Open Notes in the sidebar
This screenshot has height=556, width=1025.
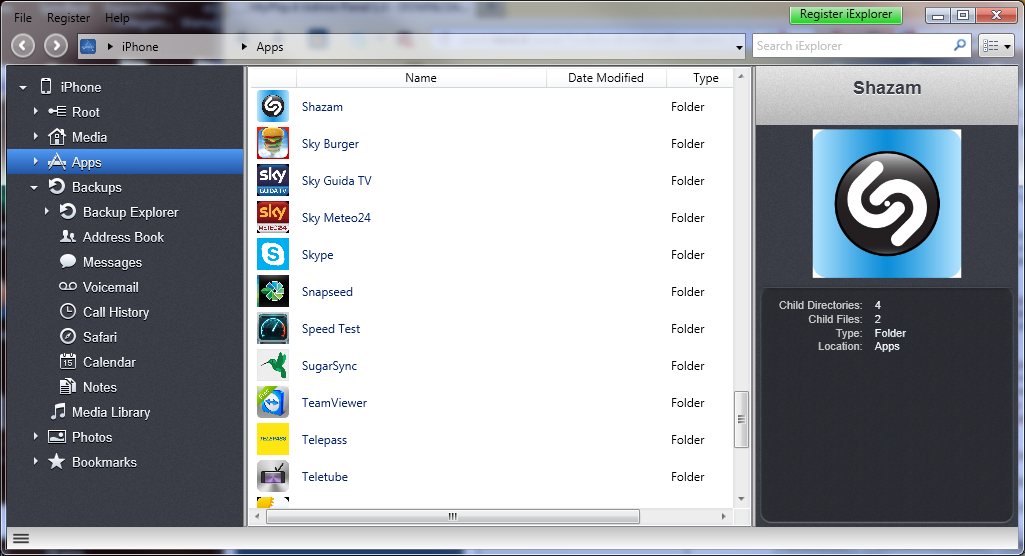(99, 387)
